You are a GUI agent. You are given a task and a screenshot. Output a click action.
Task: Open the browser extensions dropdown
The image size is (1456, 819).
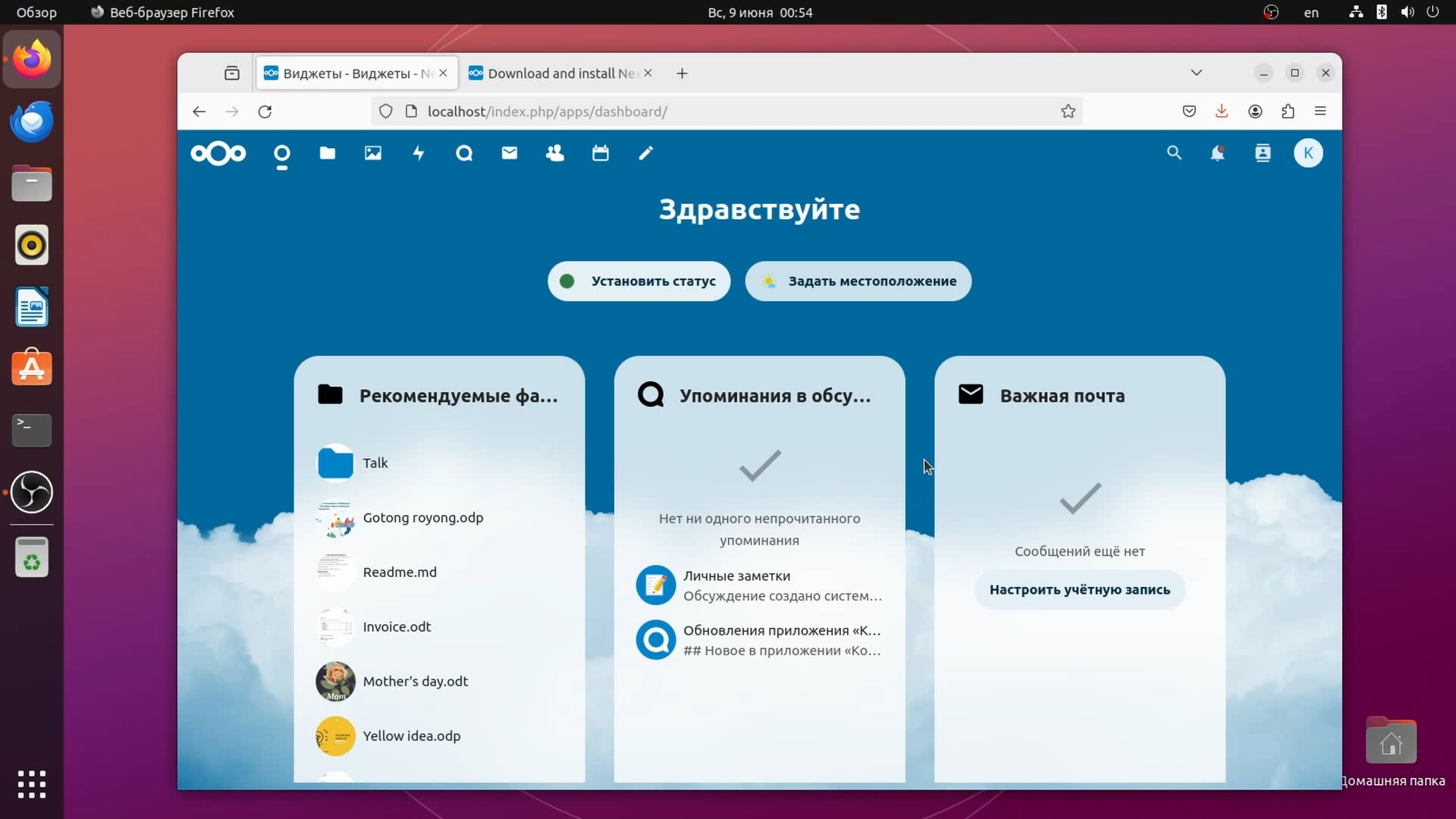coord(1288,111)
